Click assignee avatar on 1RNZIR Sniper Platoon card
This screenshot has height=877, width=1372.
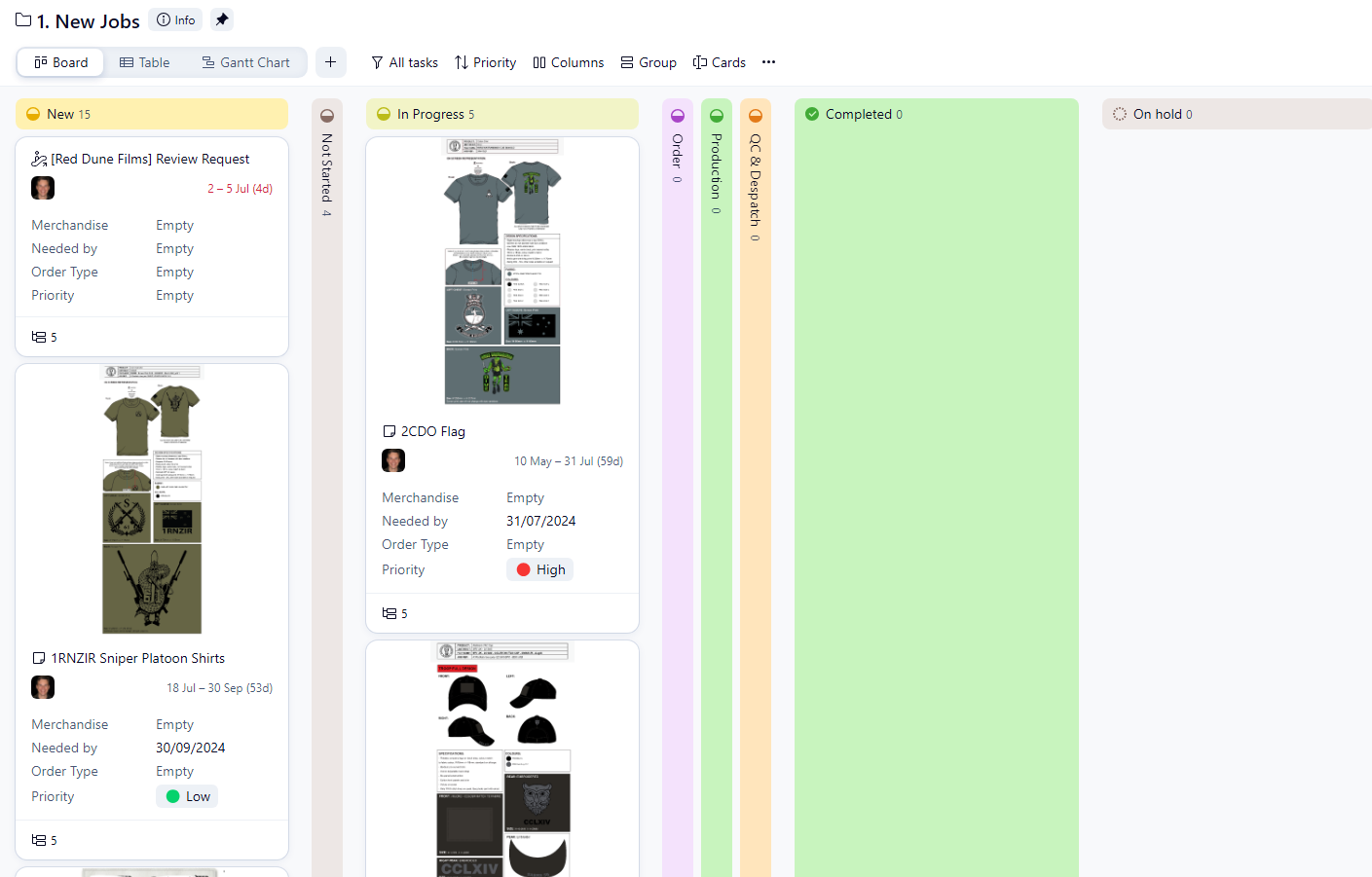tap(43, 687)
